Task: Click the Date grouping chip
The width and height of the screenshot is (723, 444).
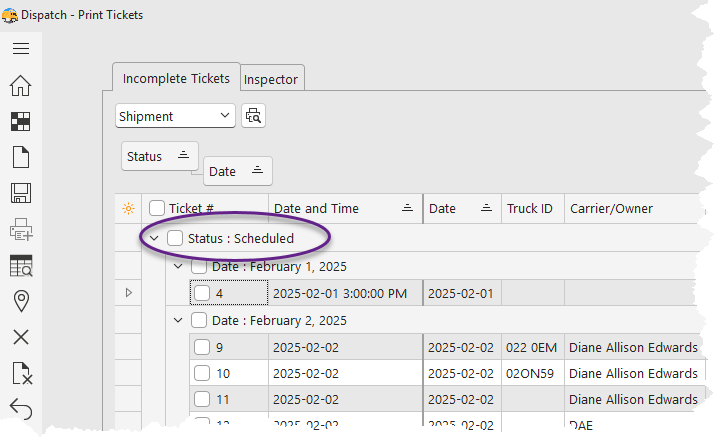Action: click(x=237, y=171)
